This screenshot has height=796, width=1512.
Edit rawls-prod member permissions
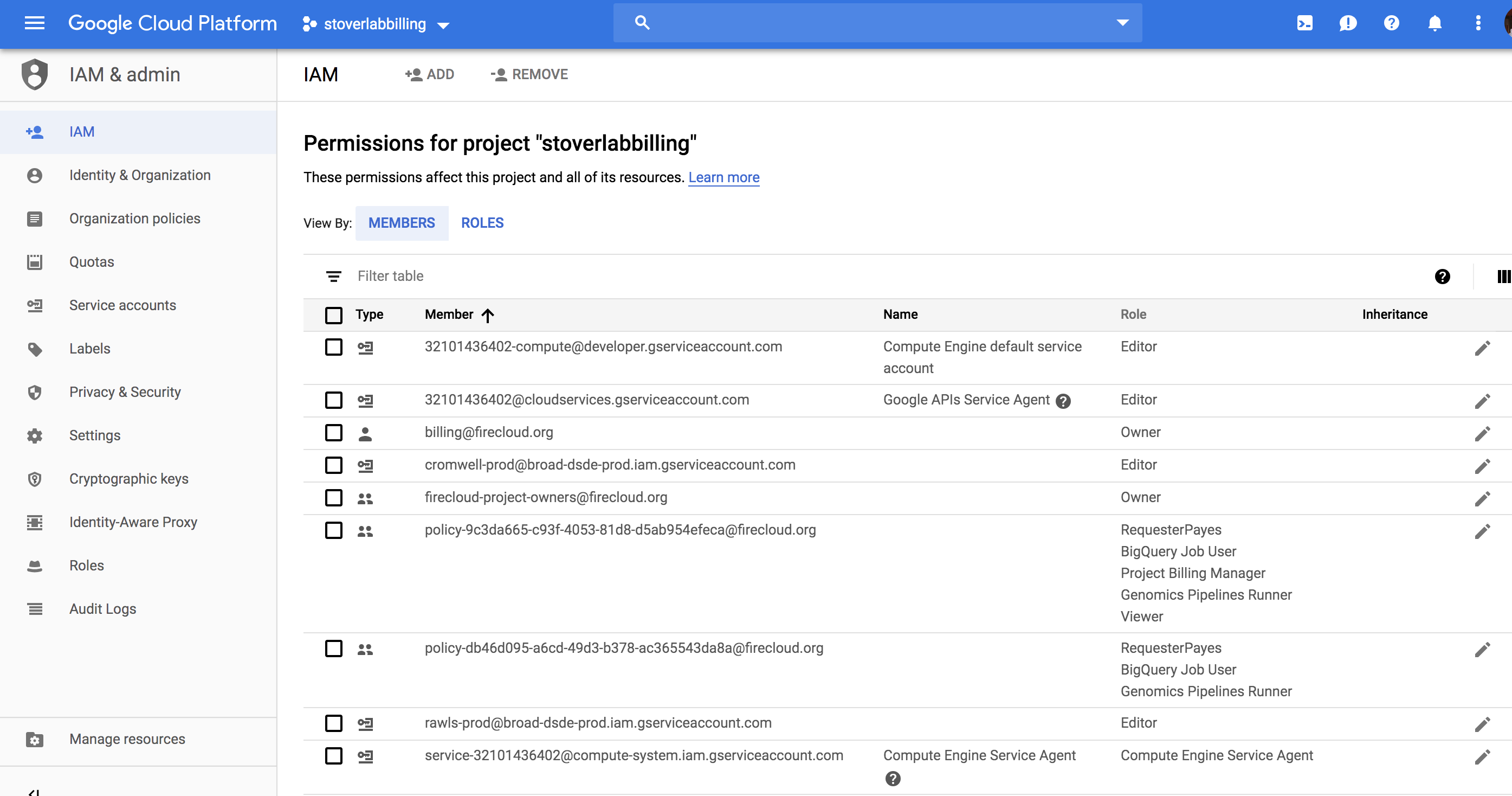(x=1482, y=724)
